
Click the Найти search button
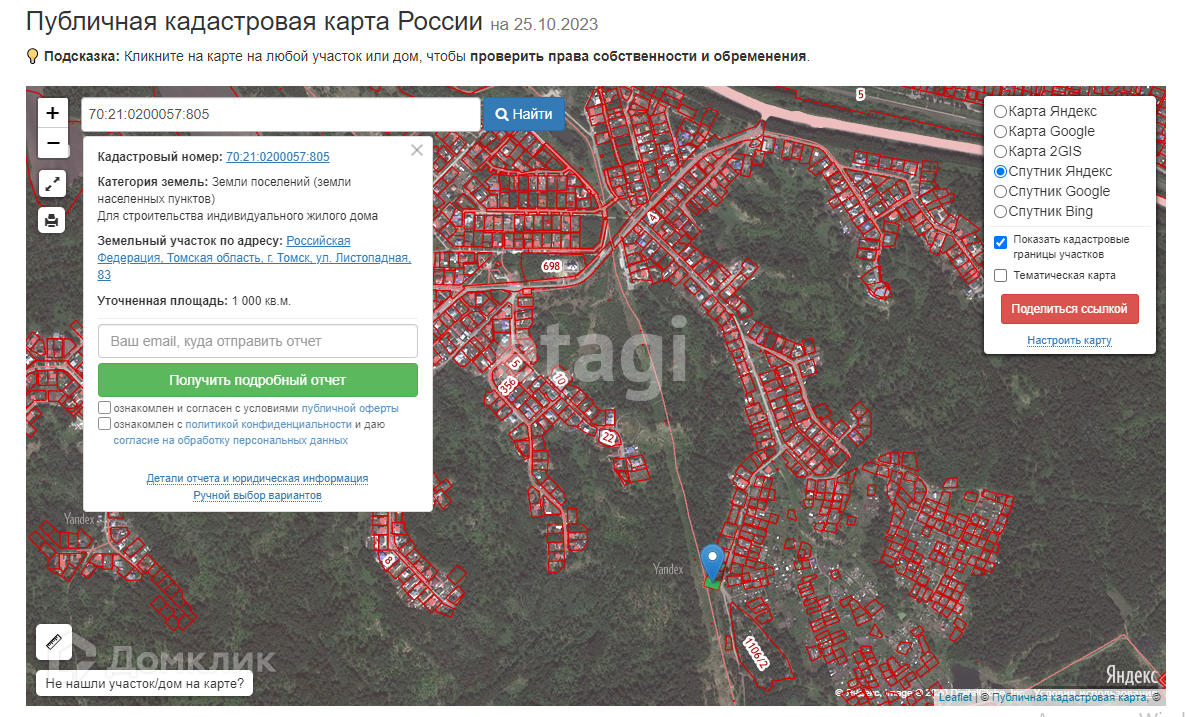(523, 114)
